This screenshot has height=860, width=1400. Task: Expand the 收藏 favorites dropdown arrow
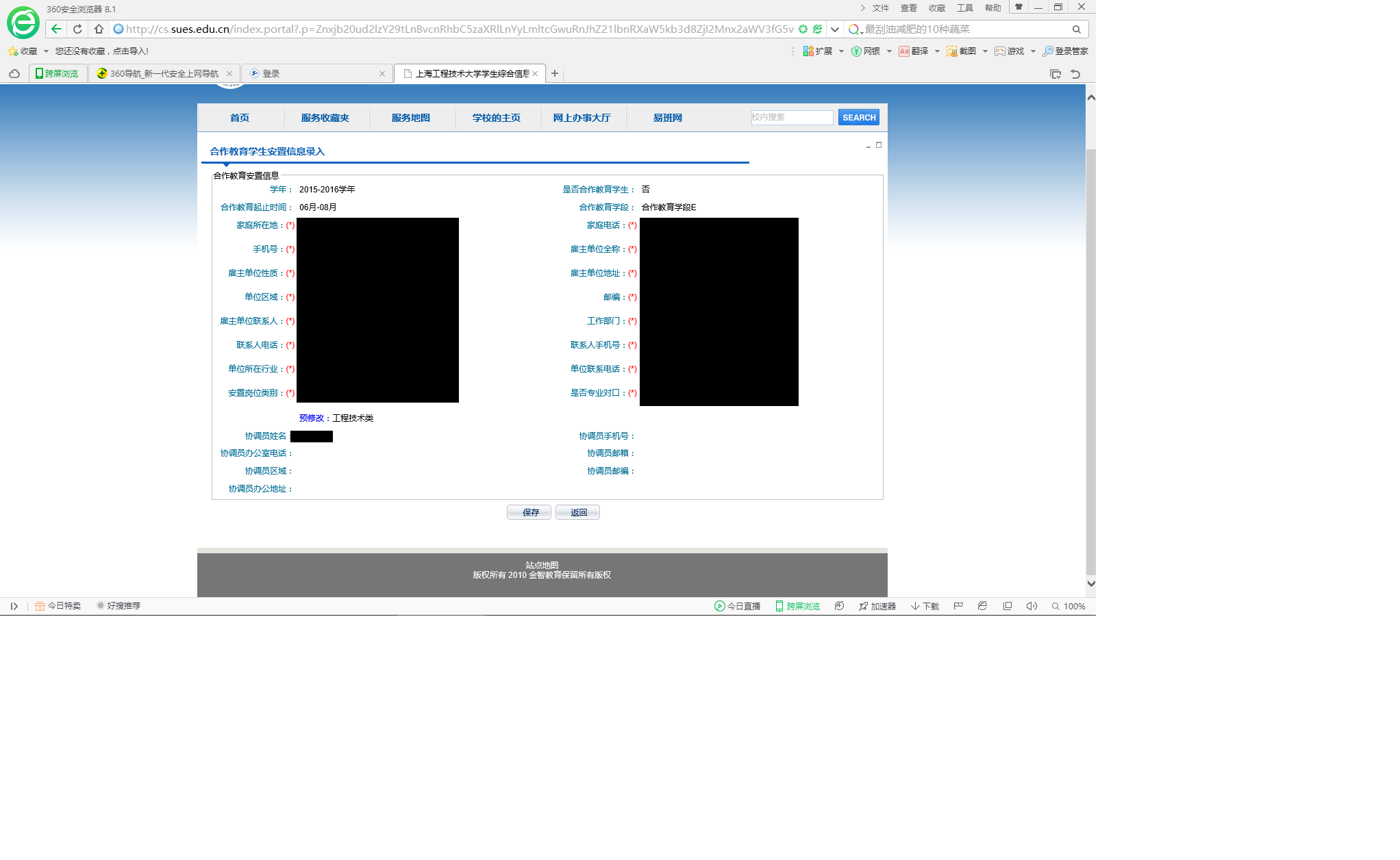pos(46,51)
